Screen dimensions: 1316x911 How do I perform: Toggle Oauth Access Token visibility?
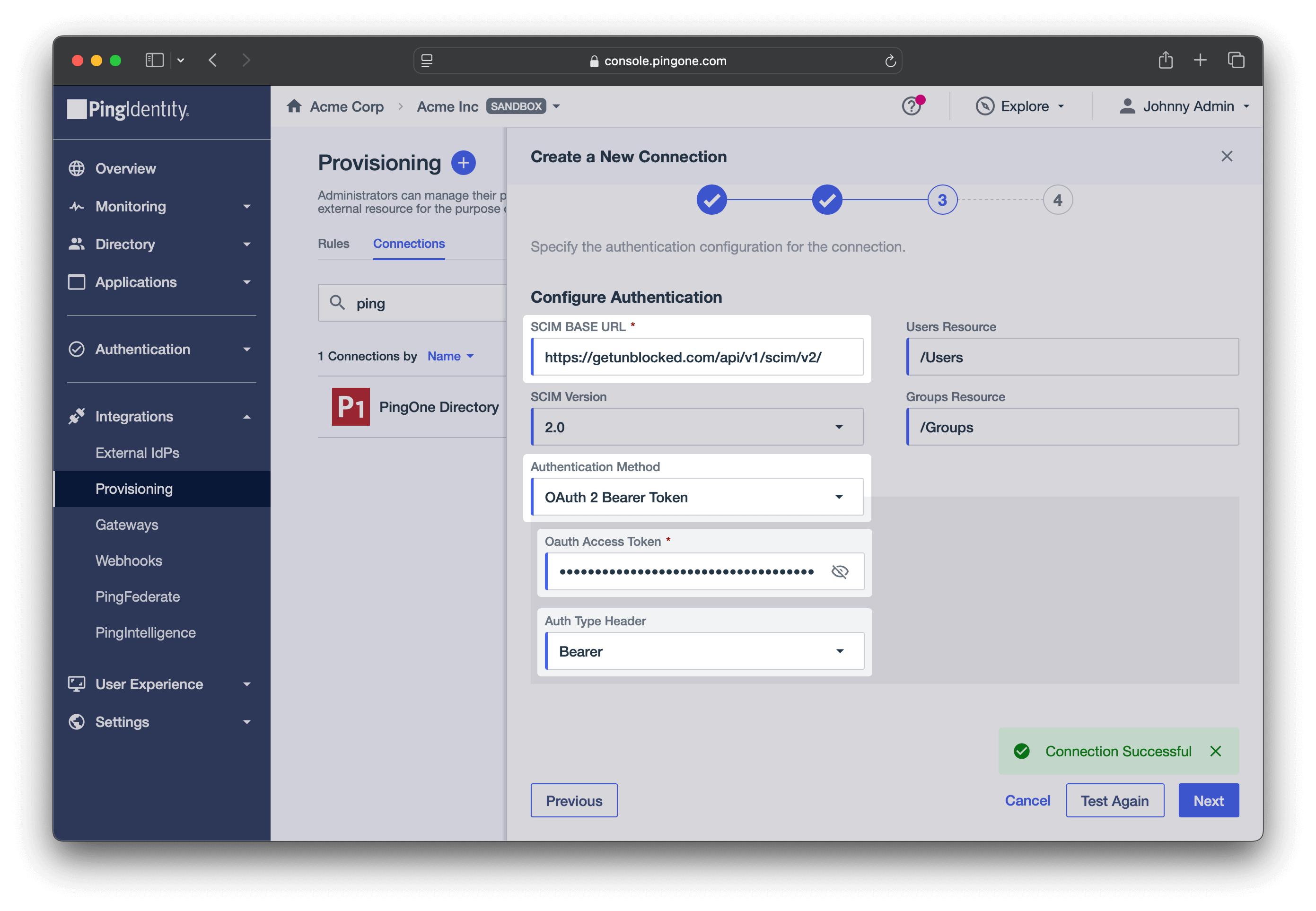pyautogui.click(x=840, y=571)
